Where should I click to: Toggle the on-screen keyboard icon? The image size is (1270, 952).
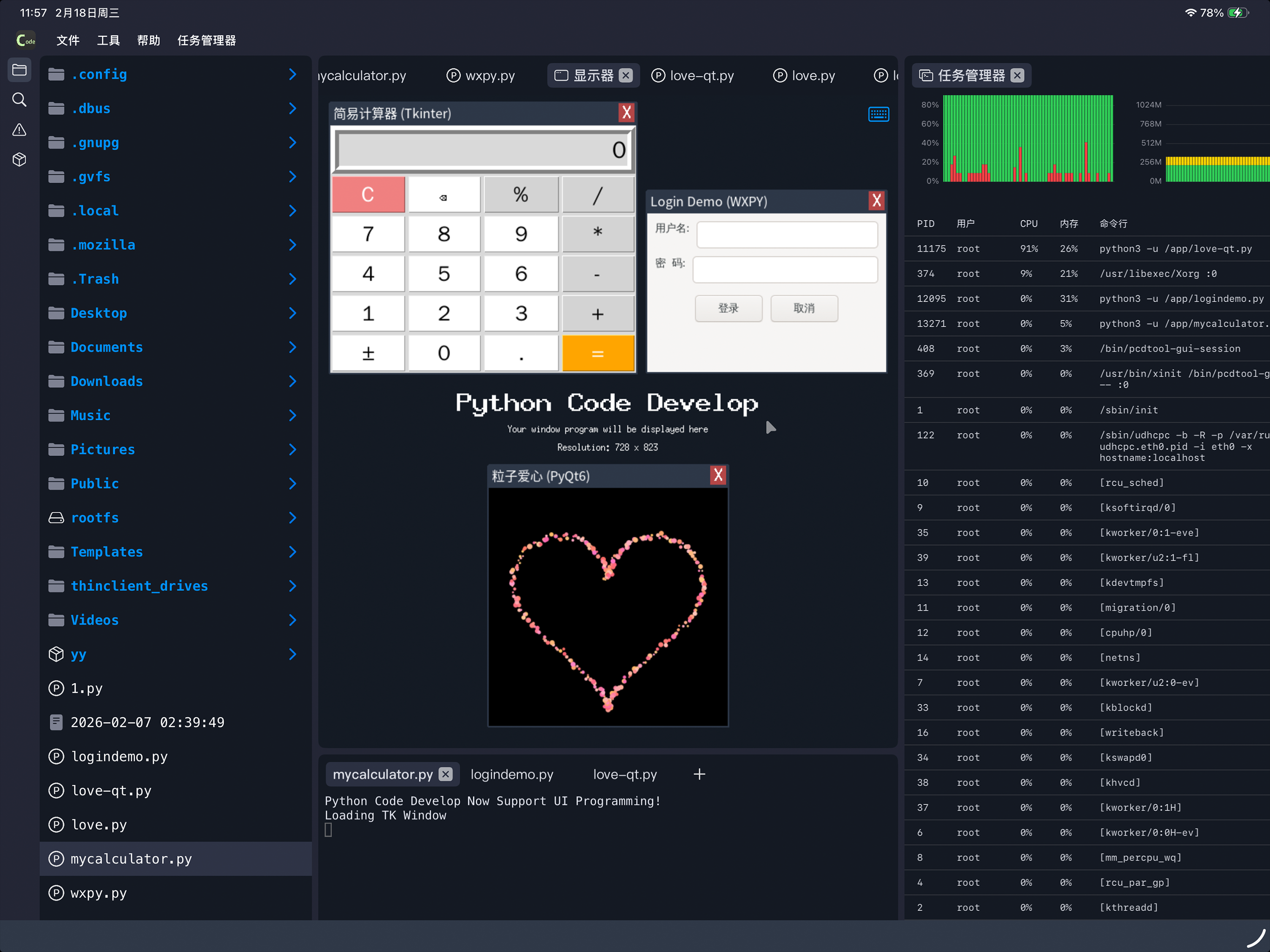point(879,114)
